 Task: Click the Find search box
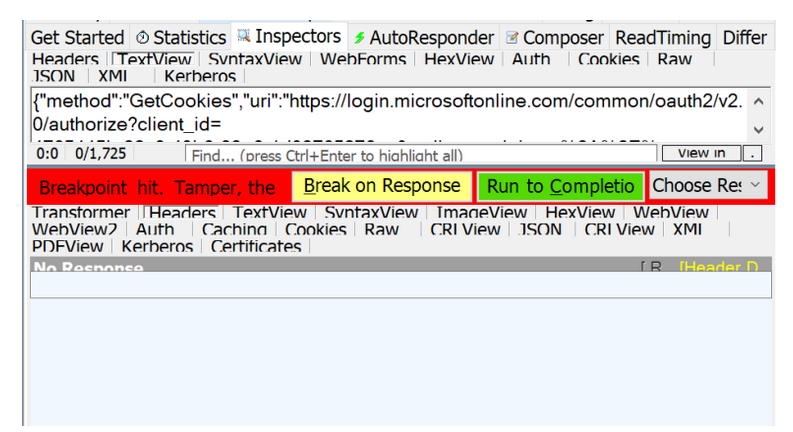point(421,154)
